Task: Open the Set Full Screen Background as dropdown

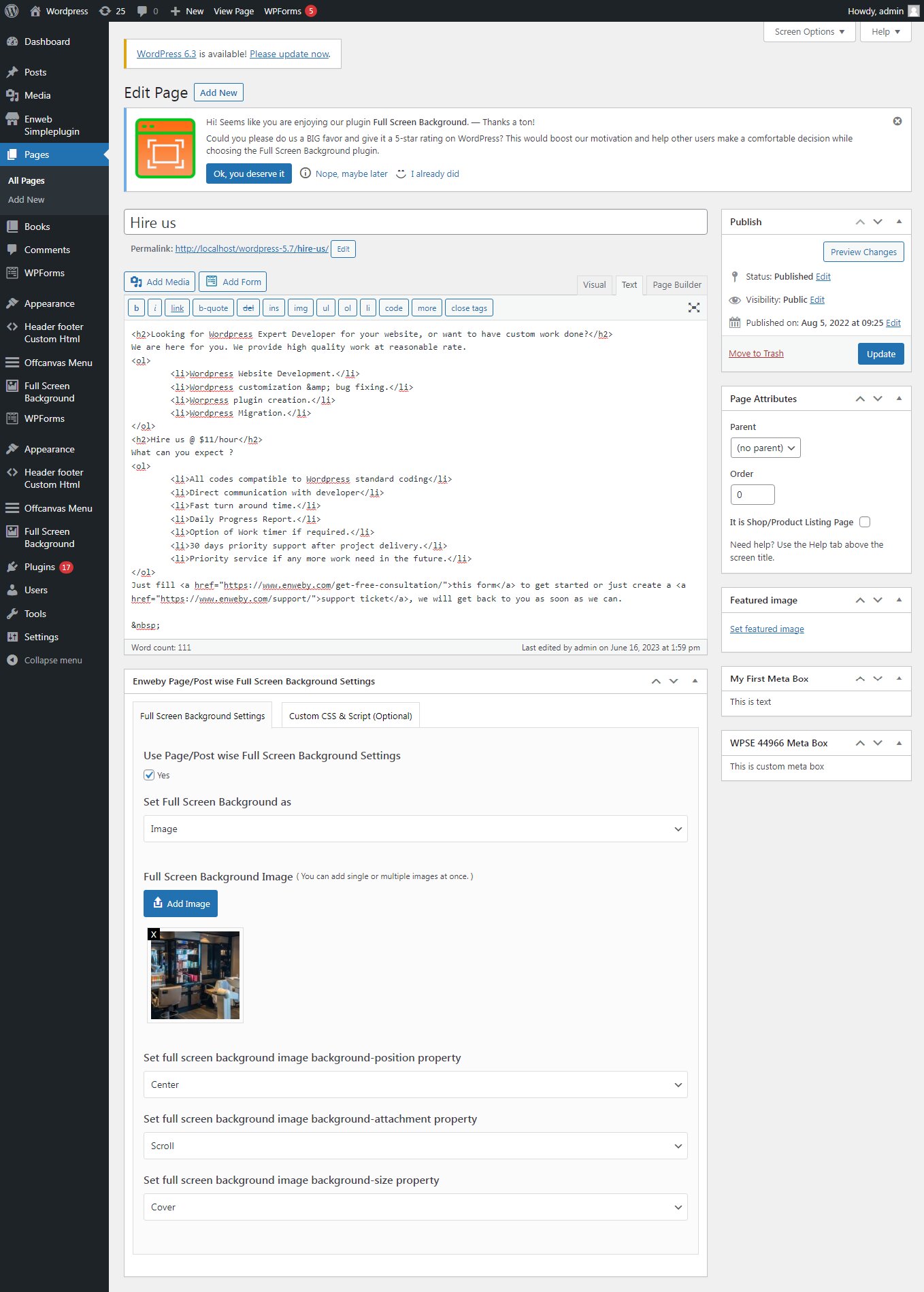Action: pos(415,829)
